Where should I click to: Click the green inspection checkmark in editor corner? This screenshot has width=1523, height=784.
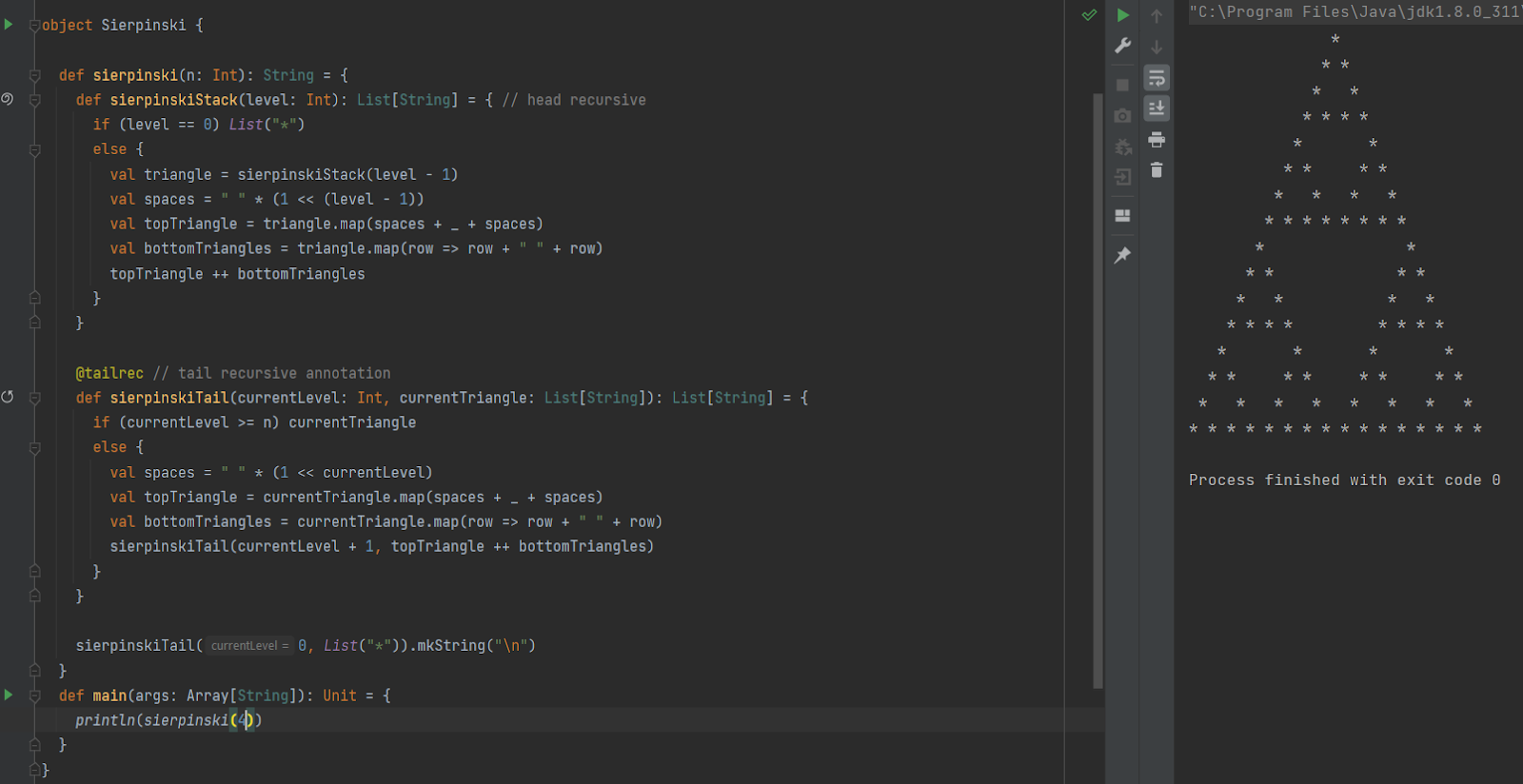tap(1089, 15)
